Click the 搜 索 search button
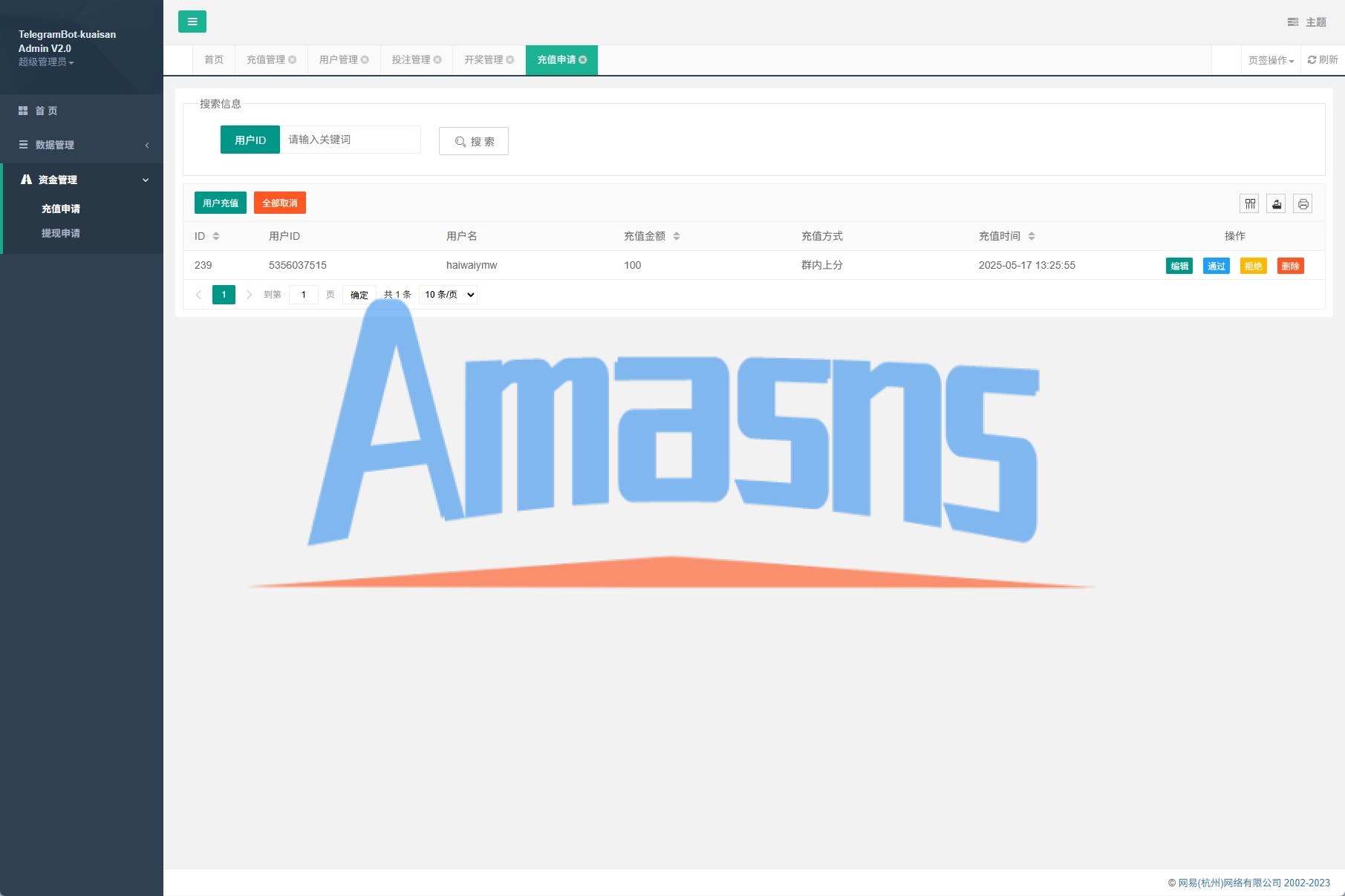Viewport: 1345px width, 896px height. pyautogui.click(x=474, y=141)
